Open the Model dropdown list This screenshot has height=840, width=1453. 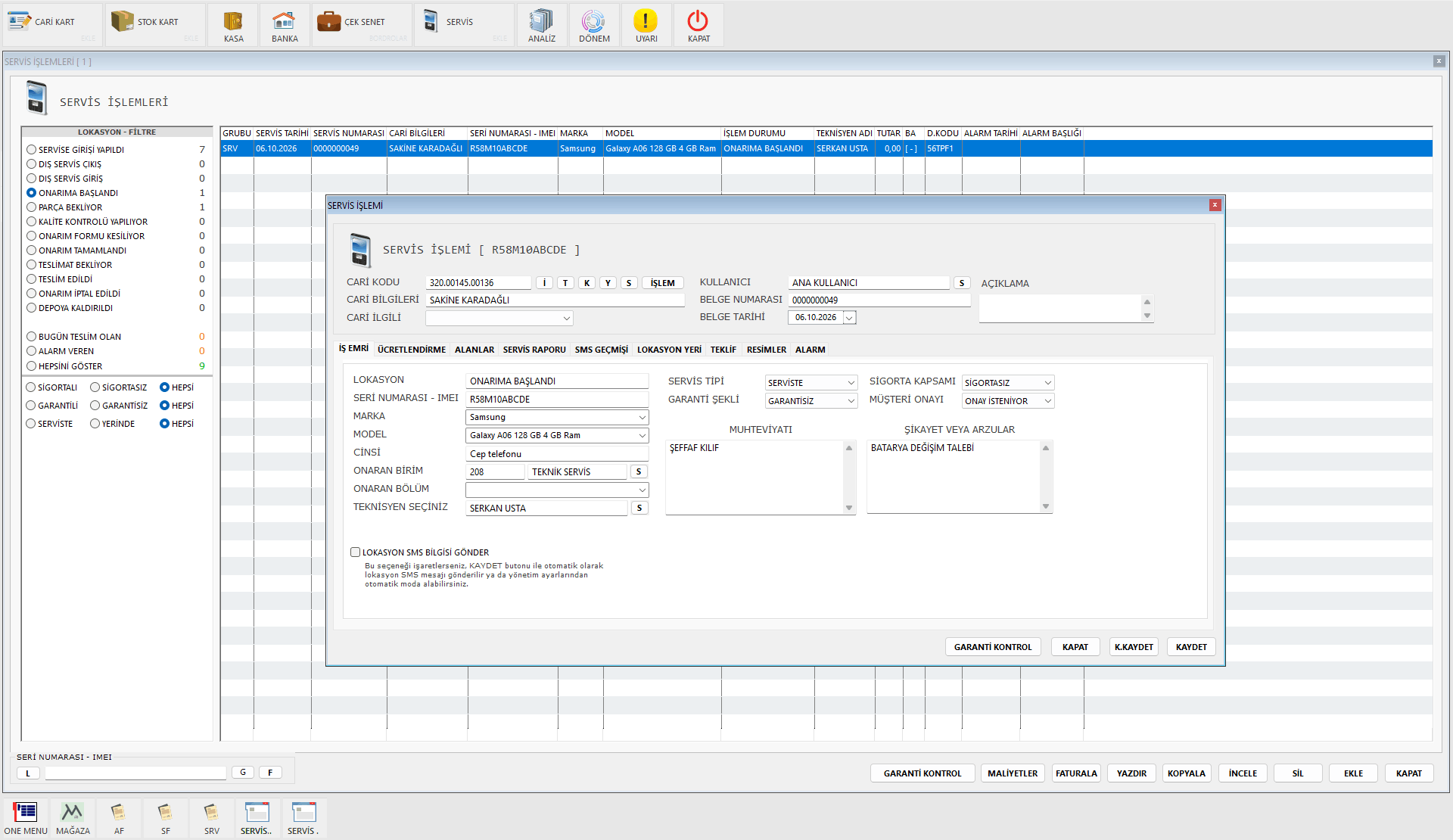[x=642, y=436]
